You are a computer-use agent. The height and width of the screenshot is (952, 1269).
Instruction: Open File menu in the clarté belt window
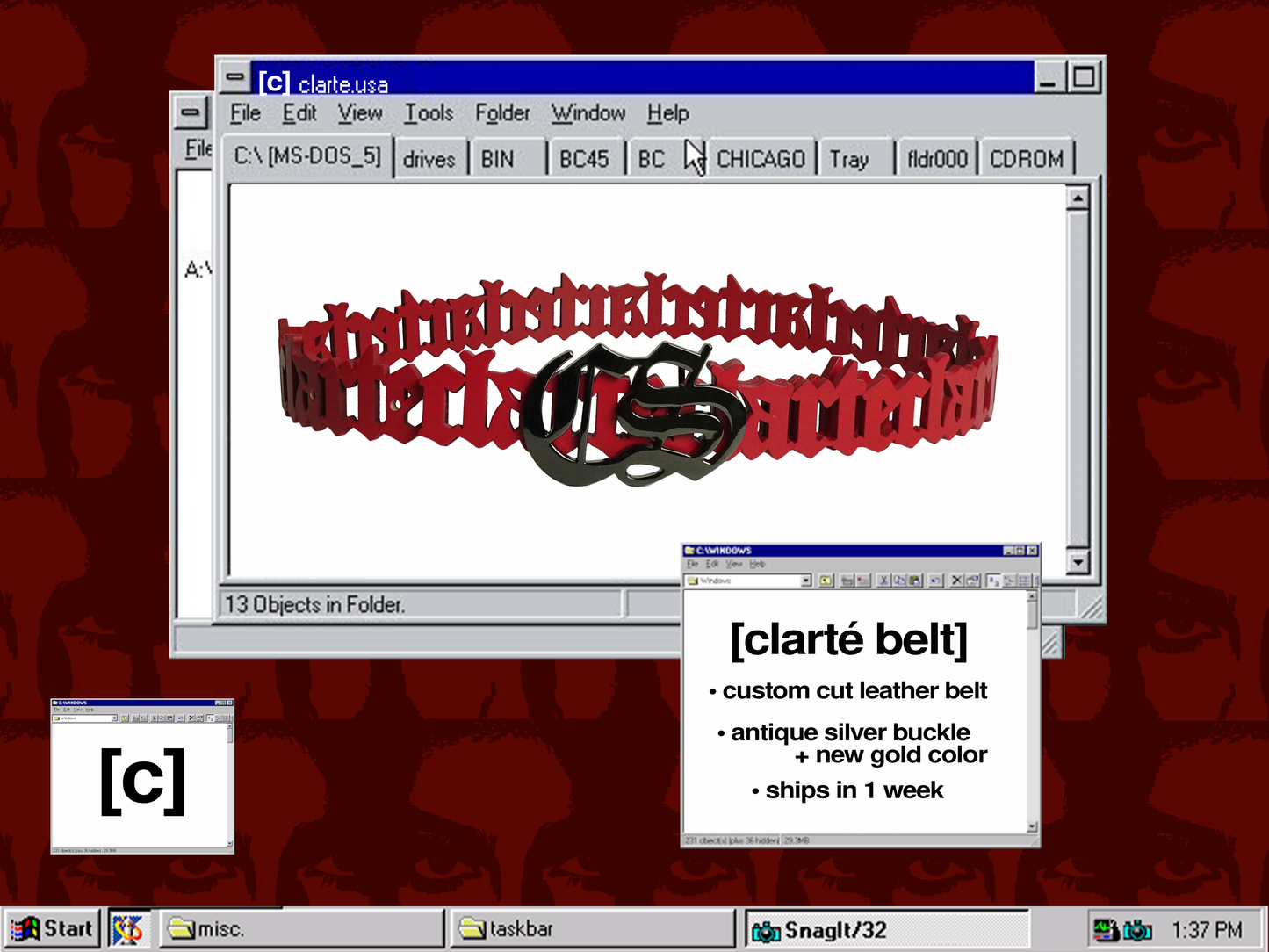[x=692, y=564]
